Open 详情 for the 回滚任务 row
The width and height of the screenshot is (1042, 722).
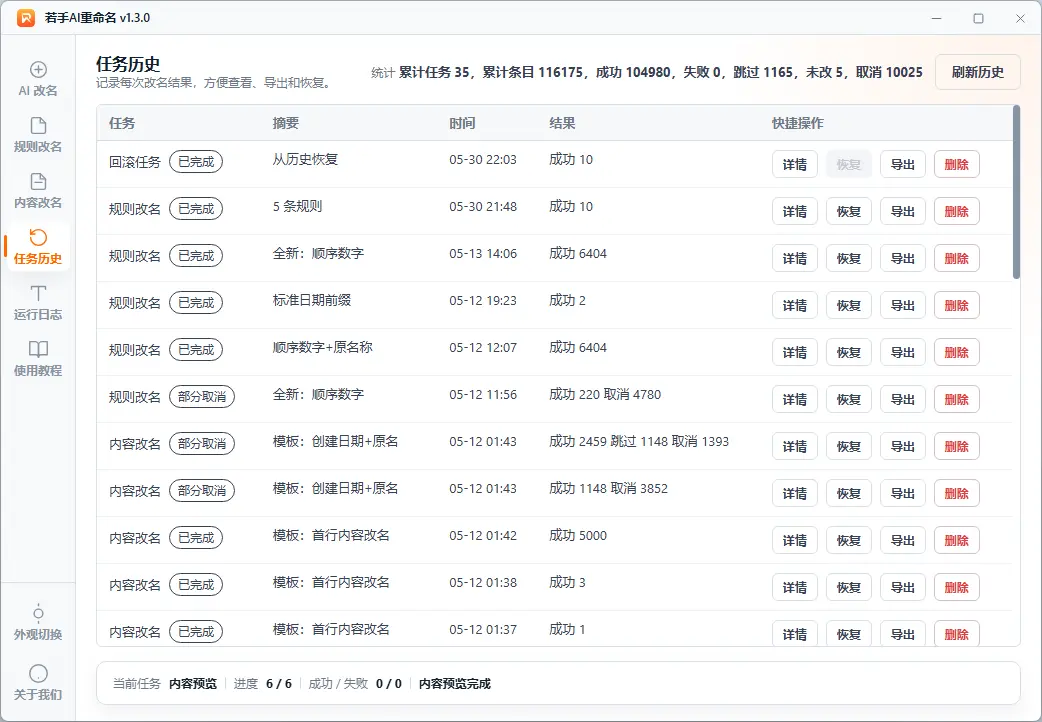click(x=795, y=164)
